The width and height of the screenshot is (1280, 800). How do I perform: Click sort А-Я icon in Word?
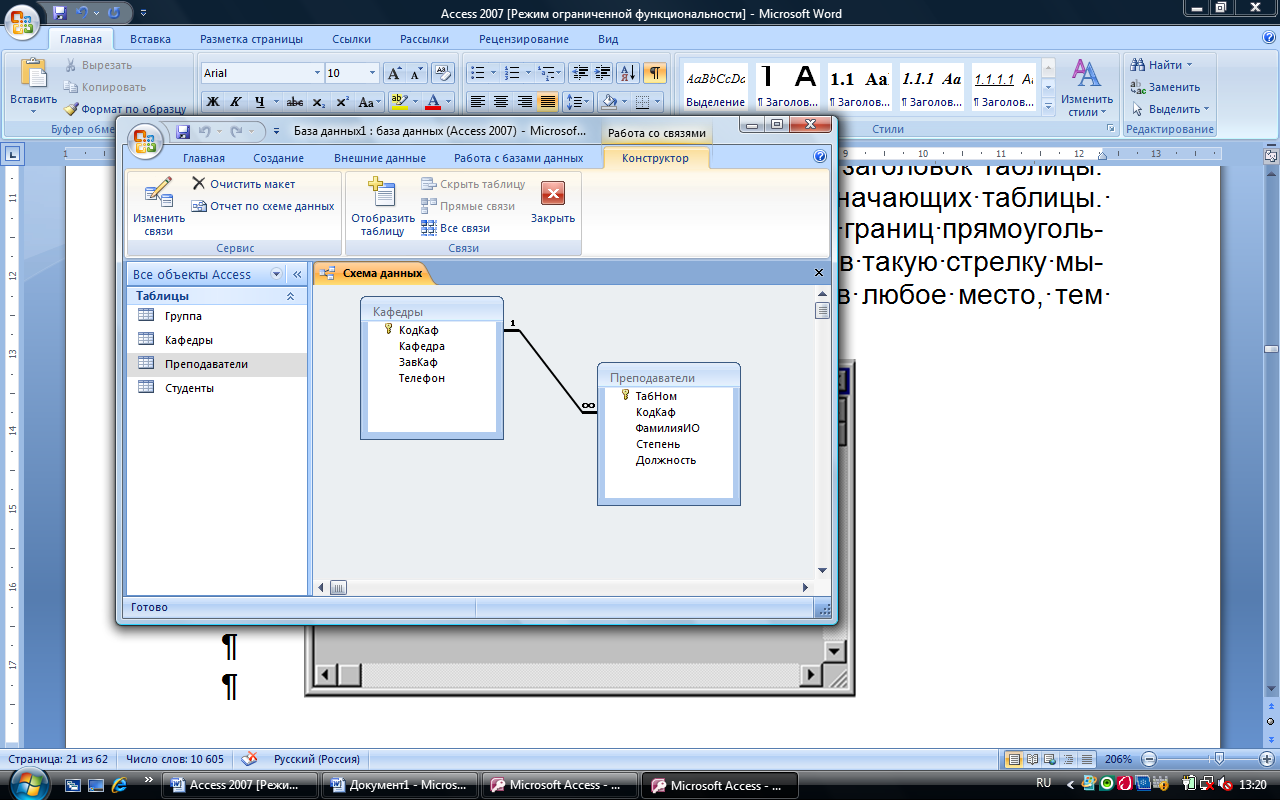click(x=628, y=73)
